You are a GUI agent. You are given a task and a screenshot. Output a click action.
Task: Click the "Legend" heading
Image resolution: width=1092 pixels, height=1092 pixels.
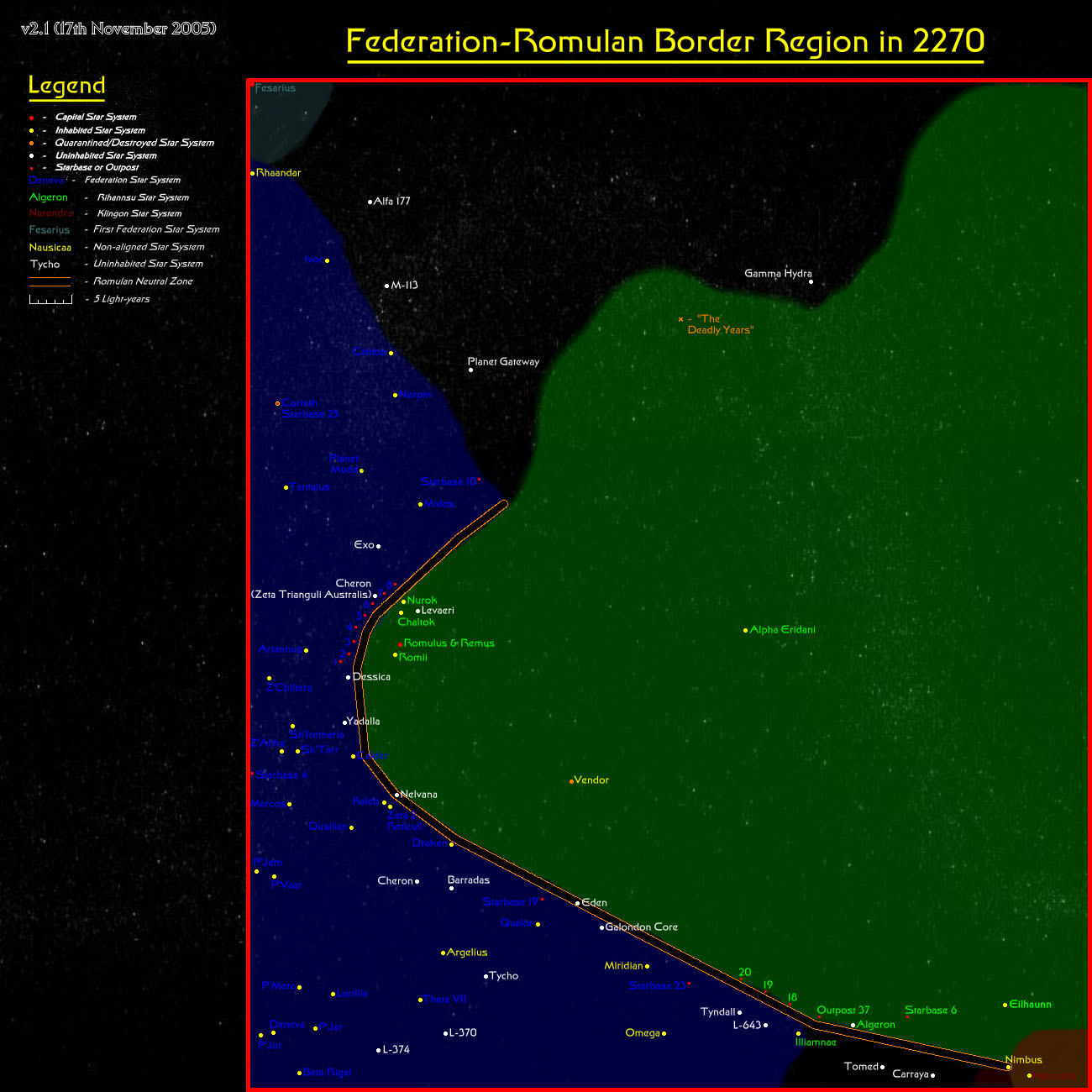pos(66,86)
